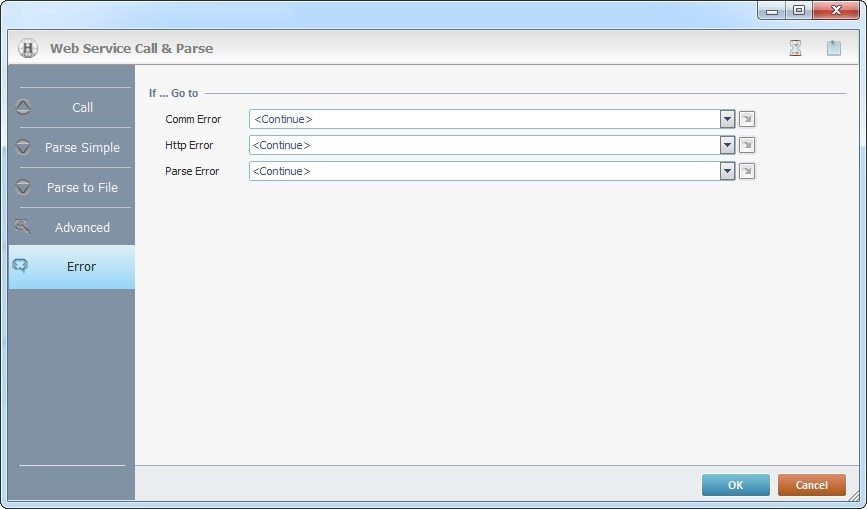Maximize the dialog window
867x509 pixels.
[798, 11]
